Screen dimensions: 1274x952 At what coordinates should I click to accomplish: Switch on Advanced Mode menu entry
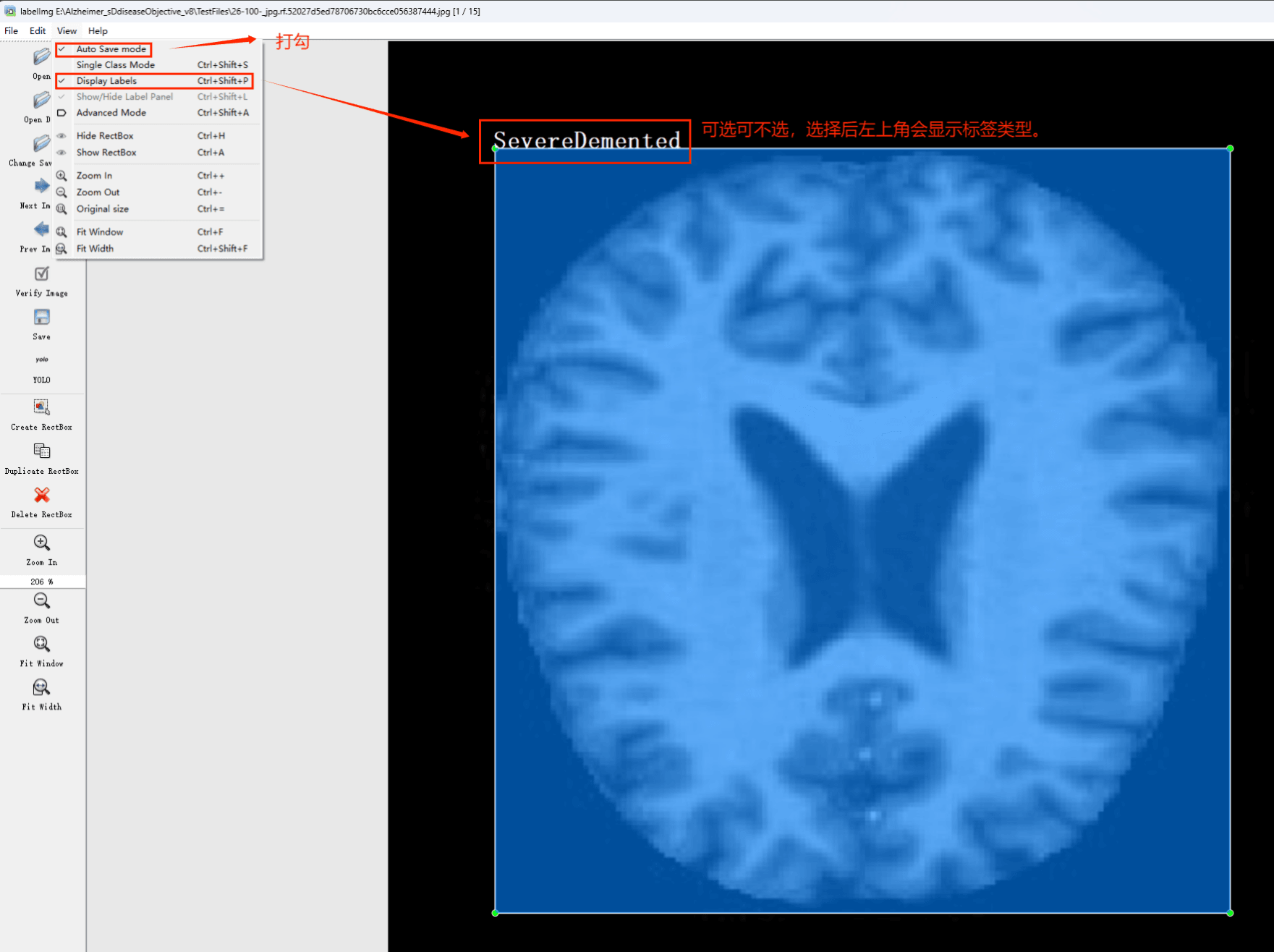[158, 113]
